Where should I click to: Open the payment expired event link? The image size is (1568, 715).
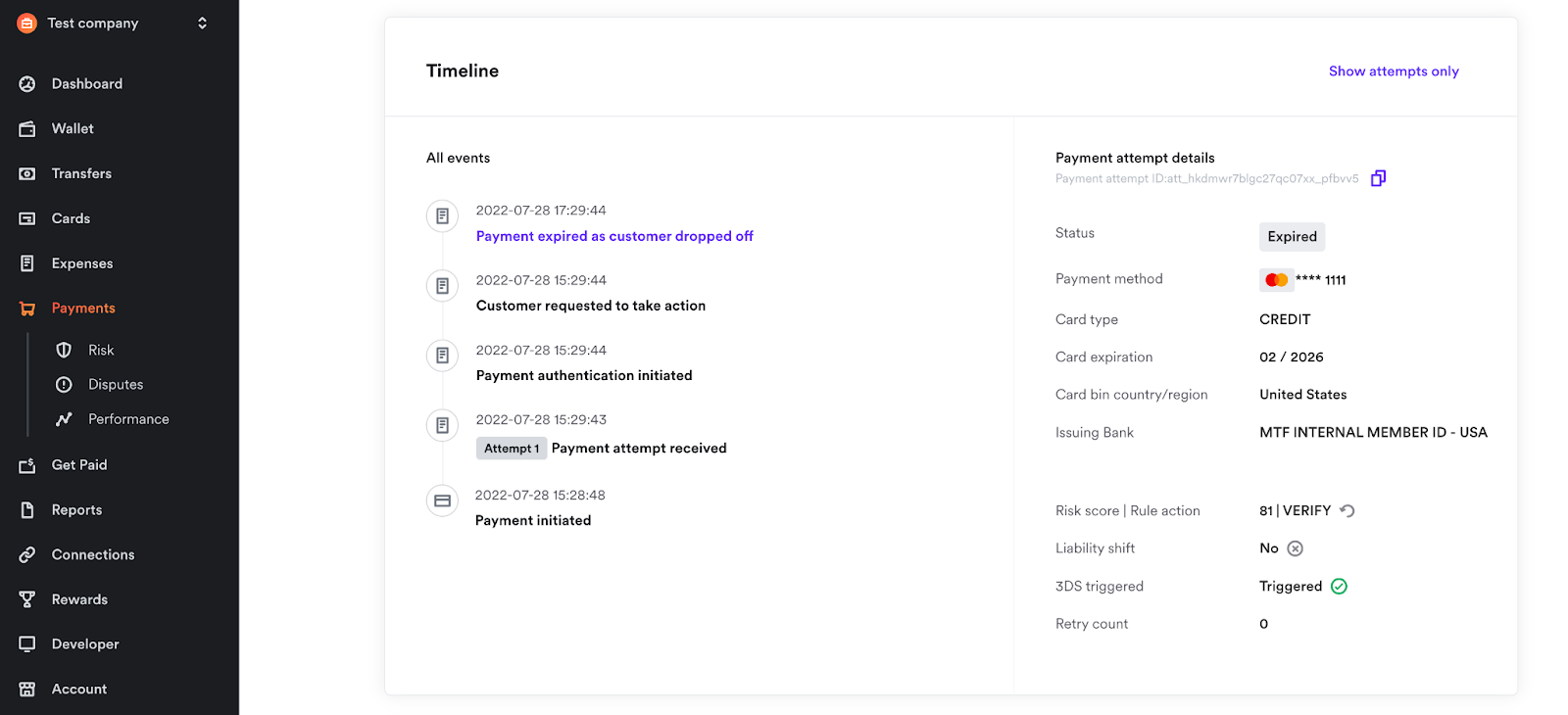click(614, 236)
